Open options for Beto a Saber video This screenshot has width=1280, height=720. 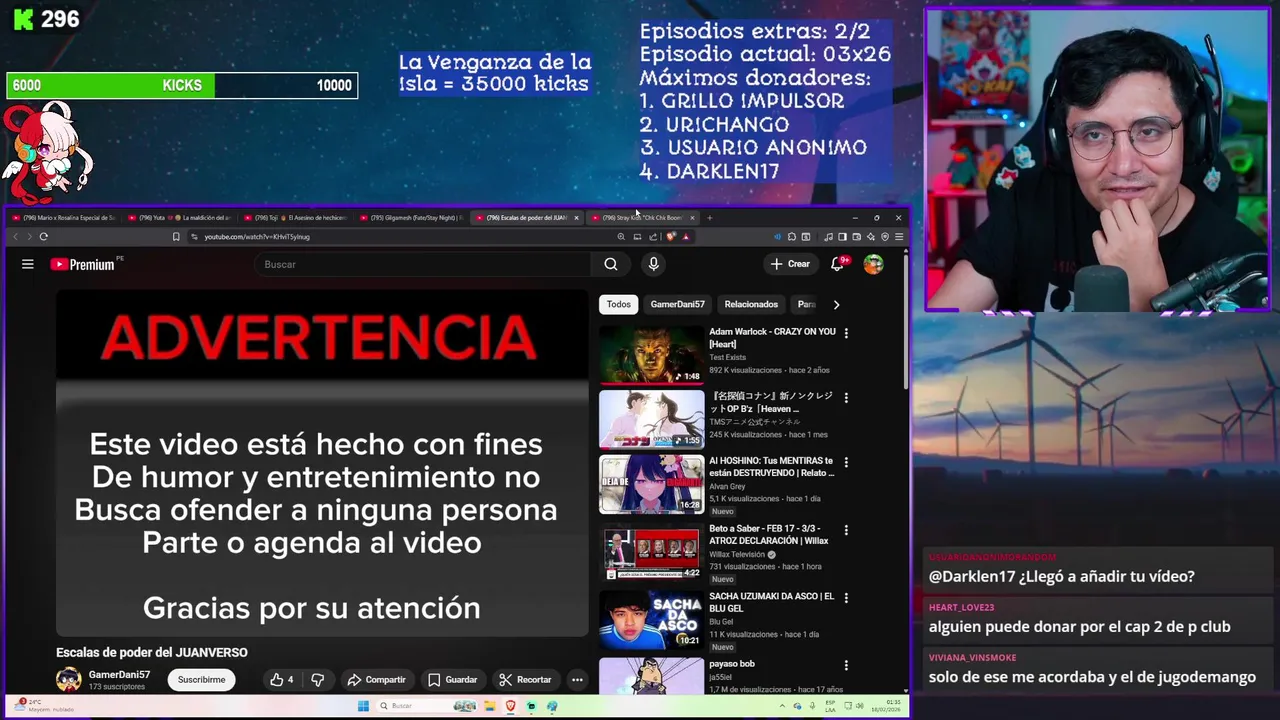coord(846,530)
